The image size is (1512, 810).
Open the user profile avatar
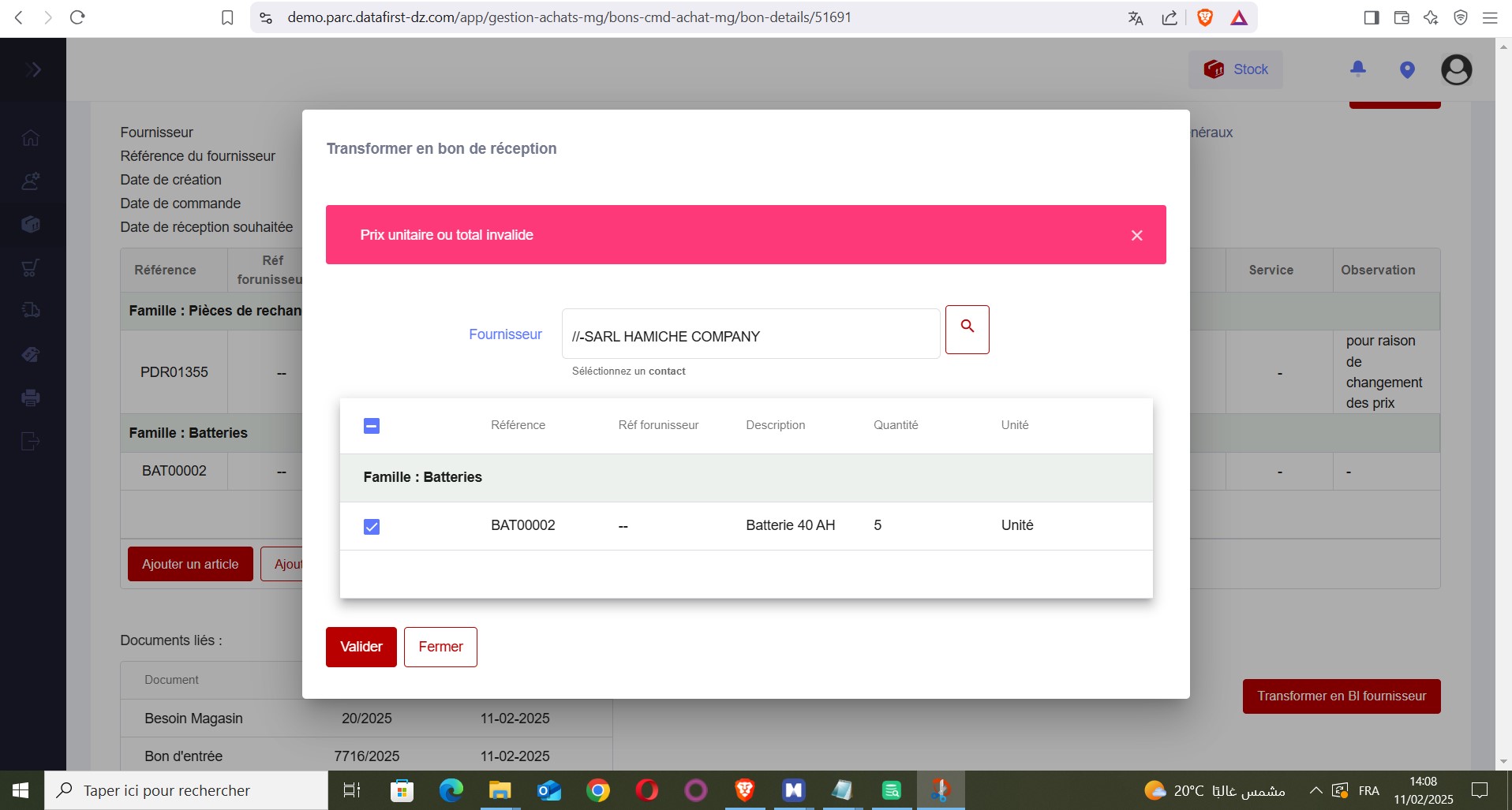(x=1456, y=70)
